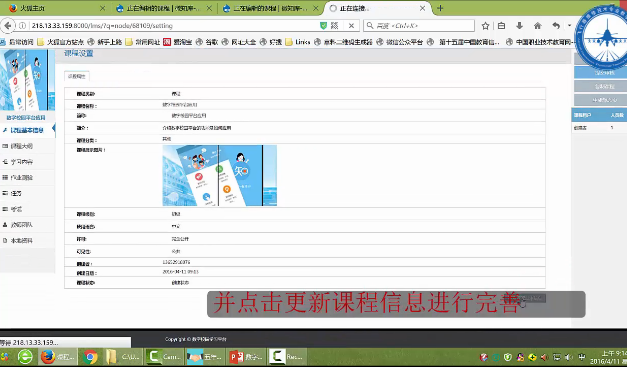Open Google Chrome in the taskbar
The height and width of the screenshot is (367, 627).
[90, 357]
